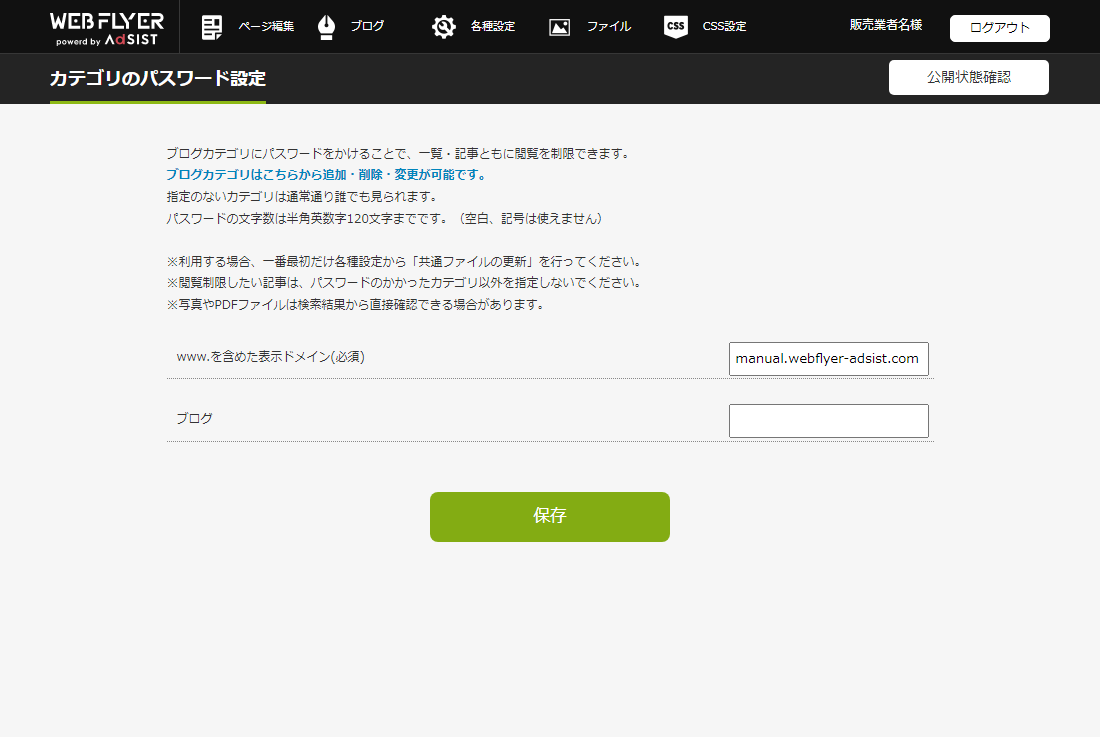Click the www.を含めた表示ドメイン(必須) label
This screenshot has width=1100, height=737.
tap(270, 356)
